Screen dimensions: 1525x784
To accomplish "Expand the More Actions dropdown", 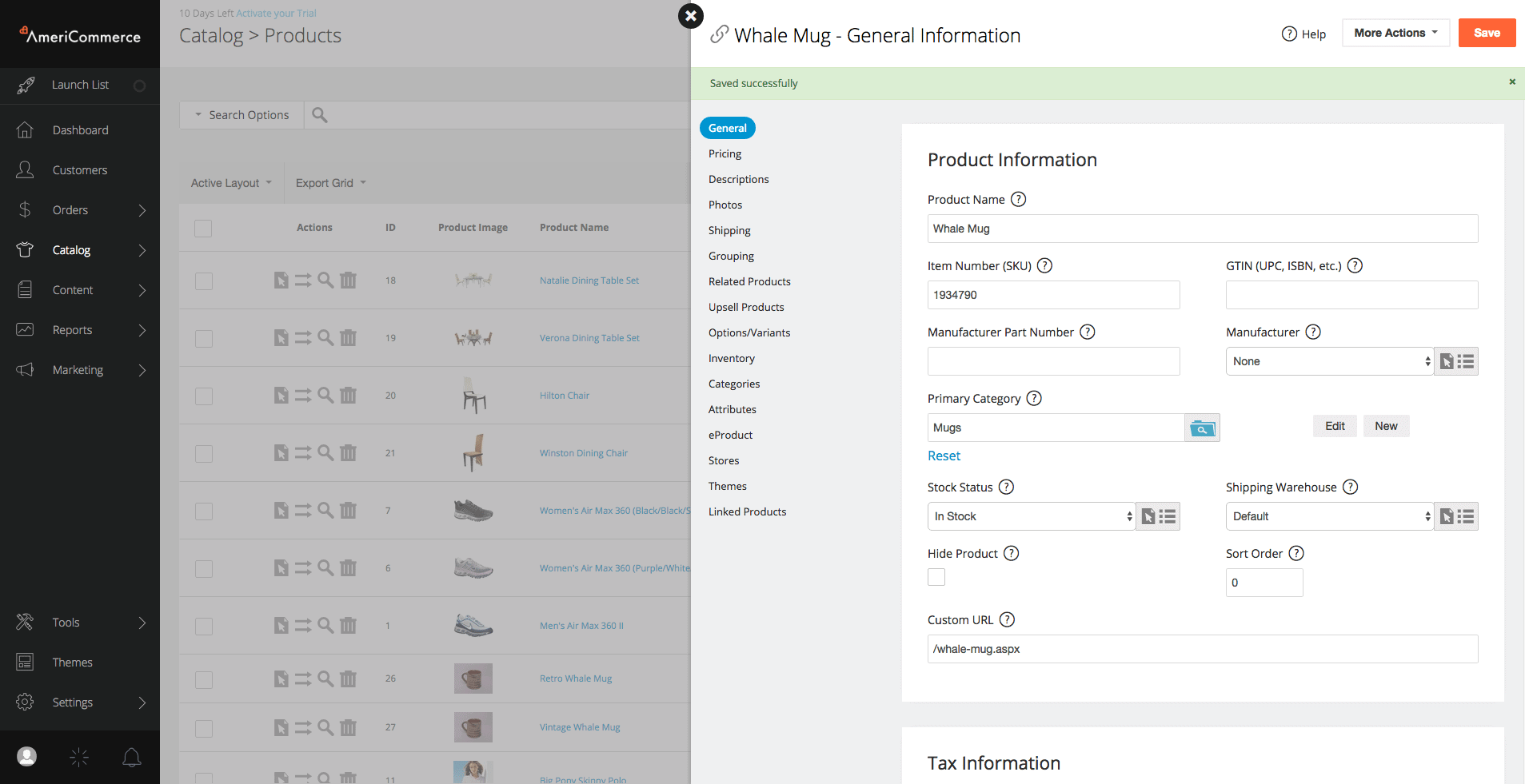I will click(x=1395, y=33).
